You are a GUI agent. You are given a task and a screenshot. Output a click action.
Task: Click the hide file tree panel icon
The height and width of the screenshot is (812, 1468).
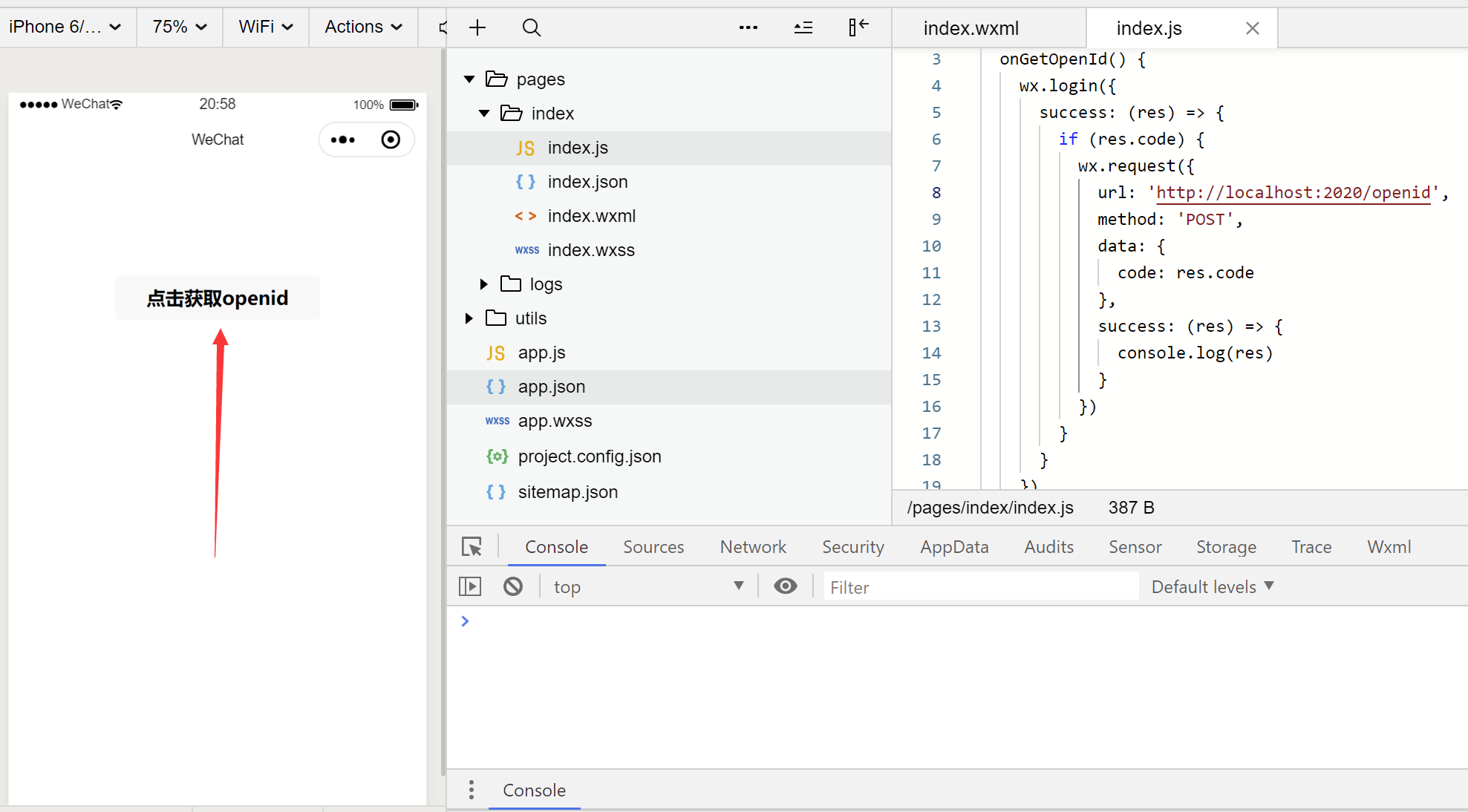point(858,27)
